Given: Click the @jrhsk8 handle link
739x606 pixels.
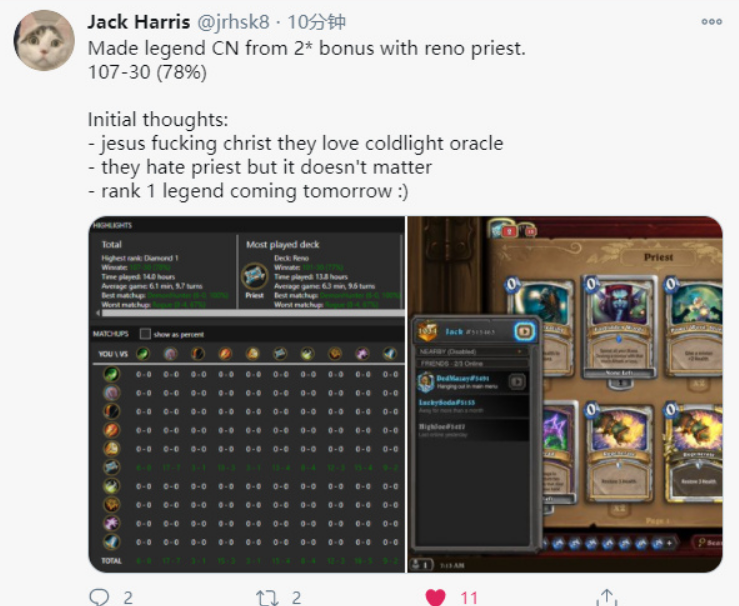Looking at the screenshot, I should [x=233, y=22].
